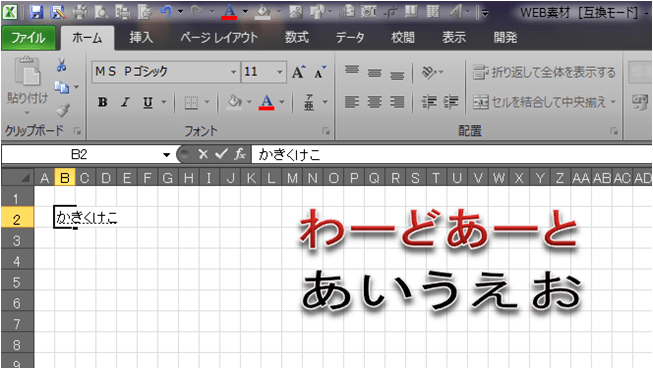Click the Font Color A in font group

(x=267, y=102)
